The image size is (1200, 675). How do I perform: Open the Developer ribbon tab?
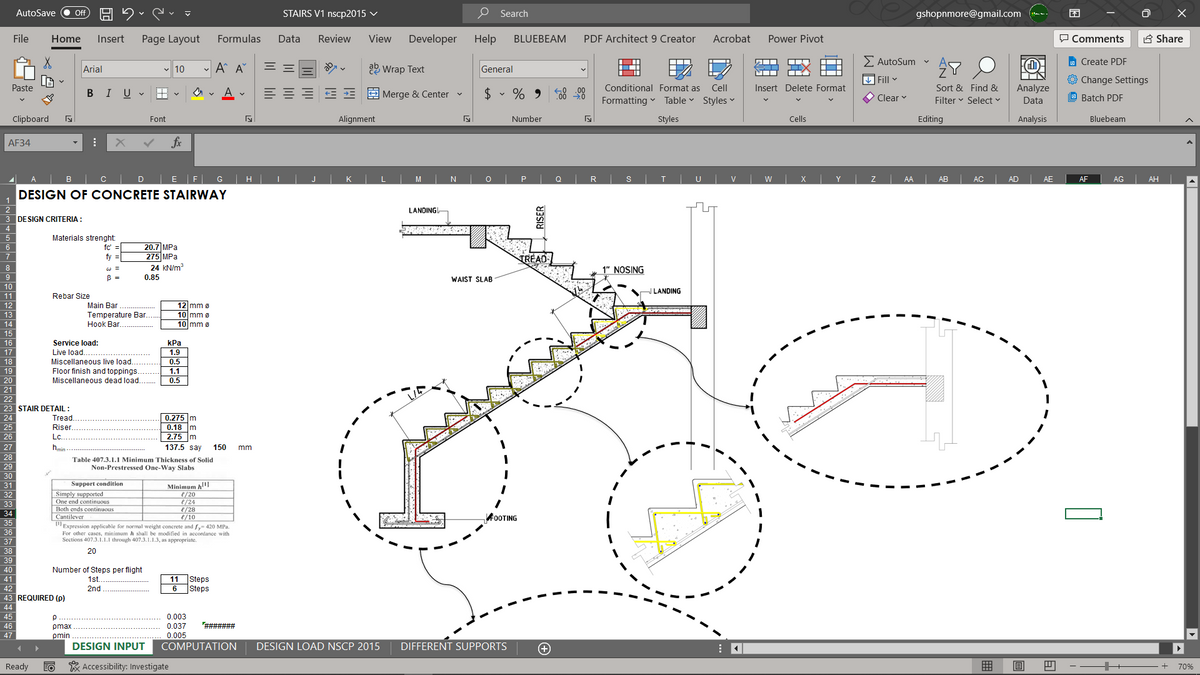(x=432, y=39)
